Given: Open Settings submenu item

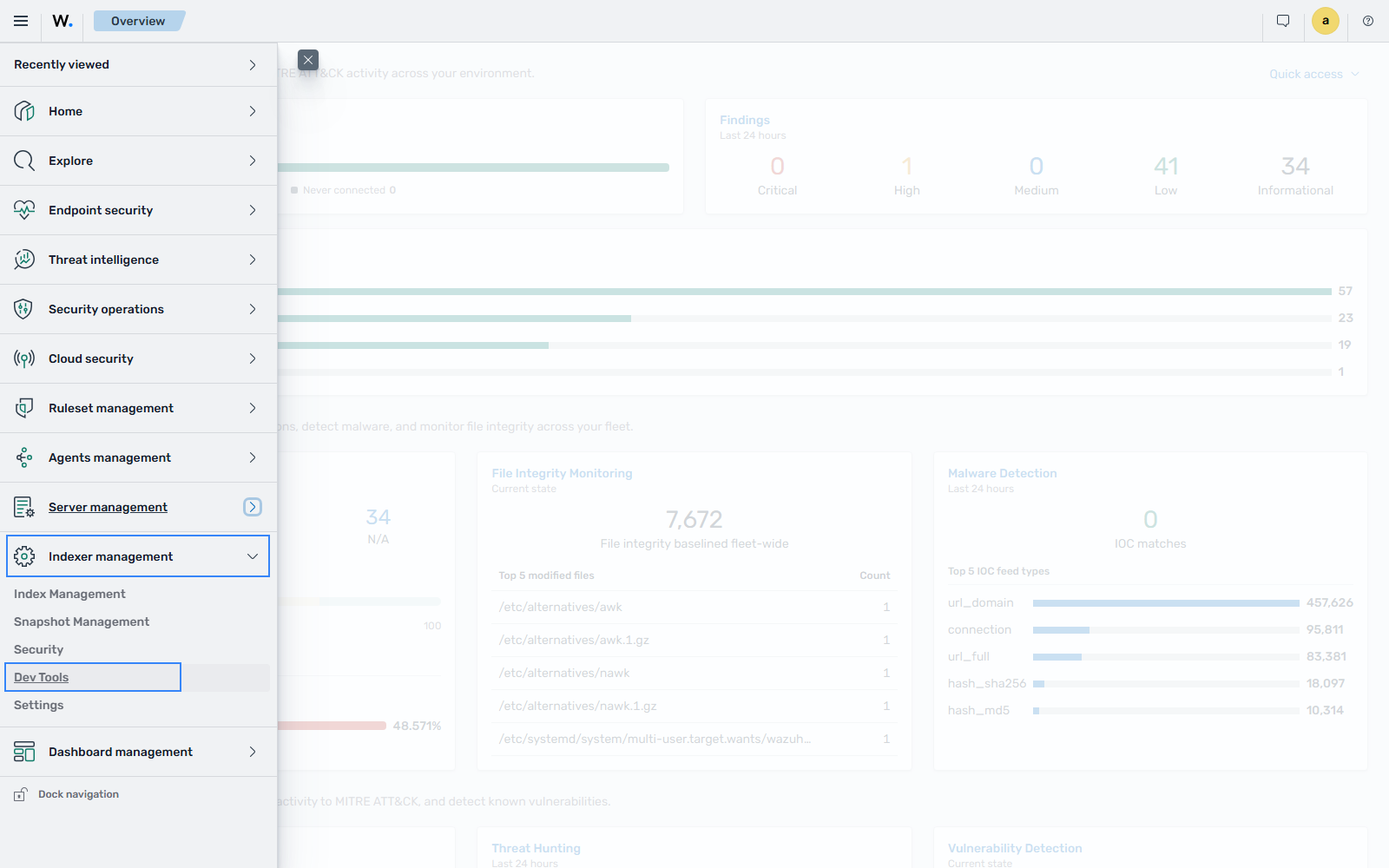Looking at the screenshot, I should pos(38,705).
